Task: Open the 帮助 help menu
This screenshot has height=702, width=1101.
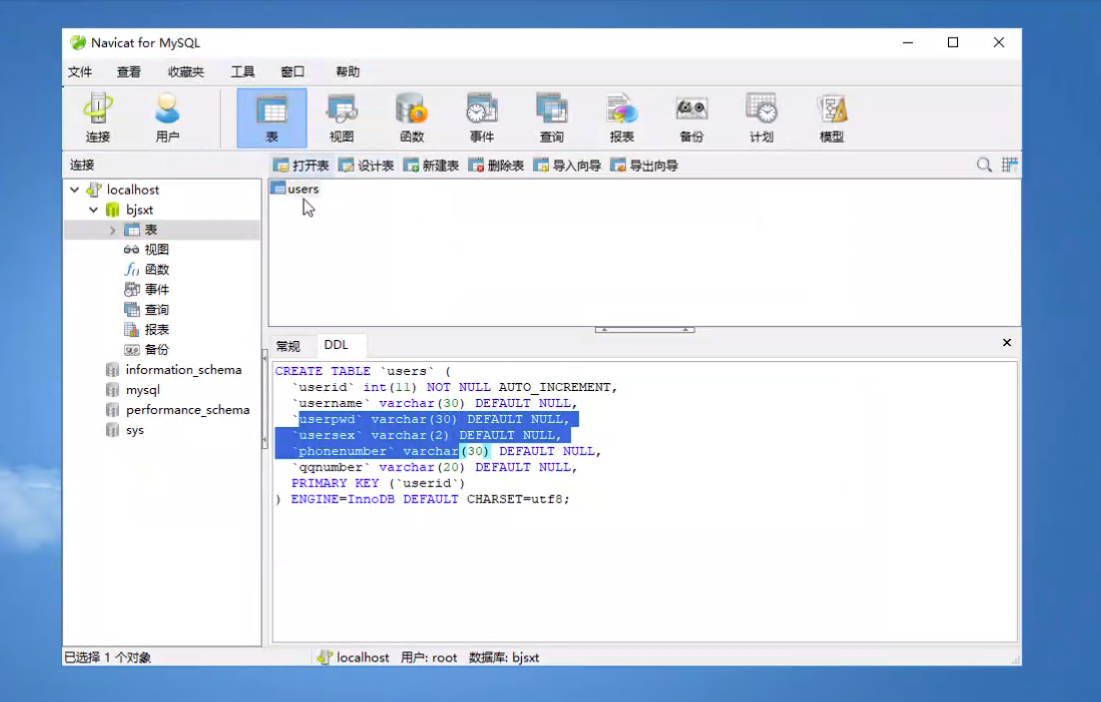Action: point(348,72)
